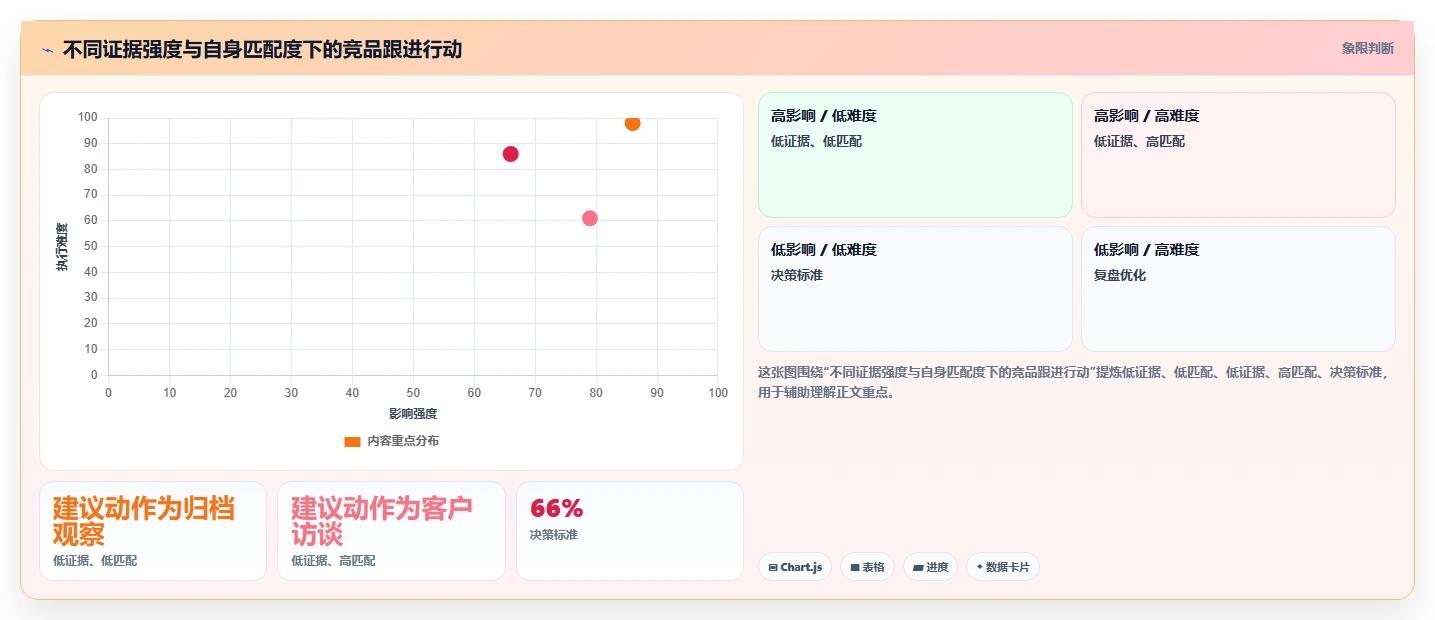The image size is (1435, 620).
Task: Open the 低影响 / 高难度 quadrant card
Action: 1238,289
